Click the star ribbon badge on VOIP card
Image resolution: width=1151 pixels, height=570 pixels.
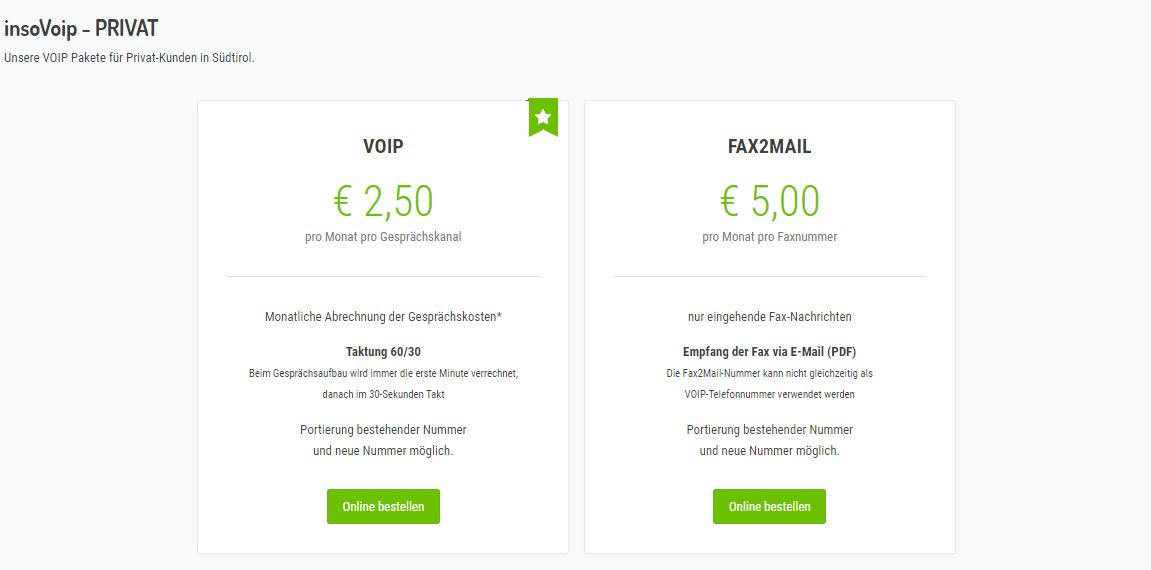[x=543, y=117]
